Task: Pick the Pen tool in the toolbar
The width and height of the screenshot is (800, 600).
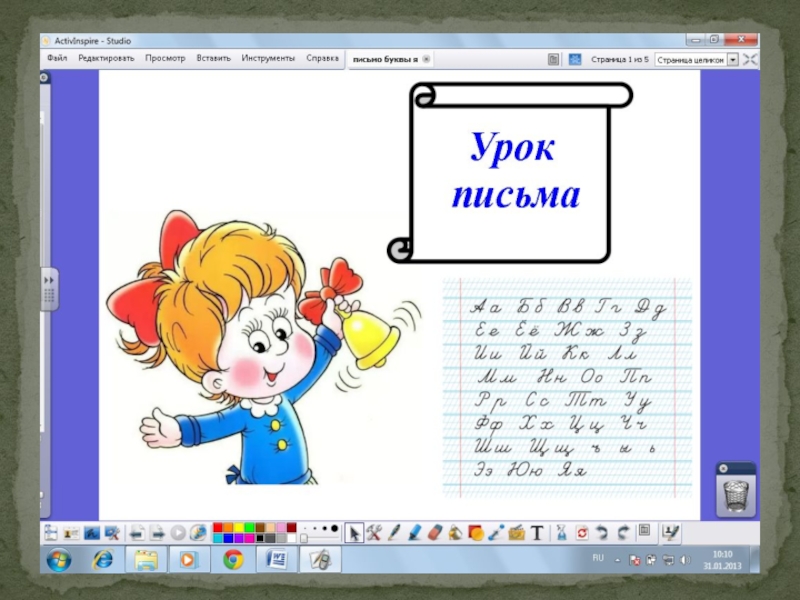Action: click(x=395, y=532)
